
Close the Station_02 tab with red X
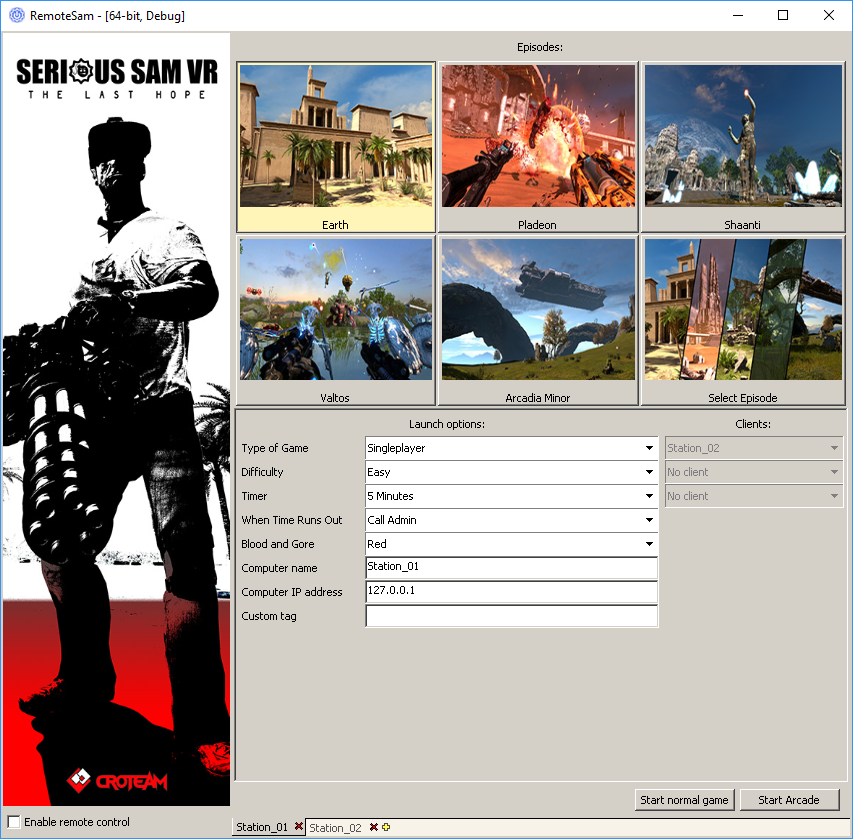point(374,827)
